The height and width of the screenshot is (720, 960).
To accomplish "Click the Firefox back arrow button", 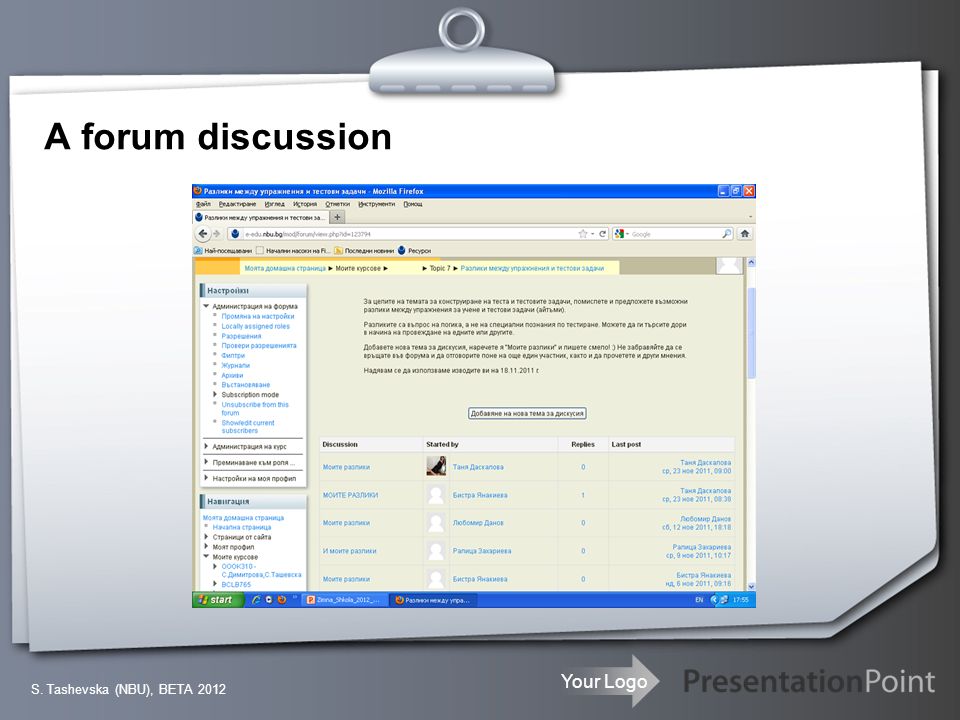I will tap(203, 233).
